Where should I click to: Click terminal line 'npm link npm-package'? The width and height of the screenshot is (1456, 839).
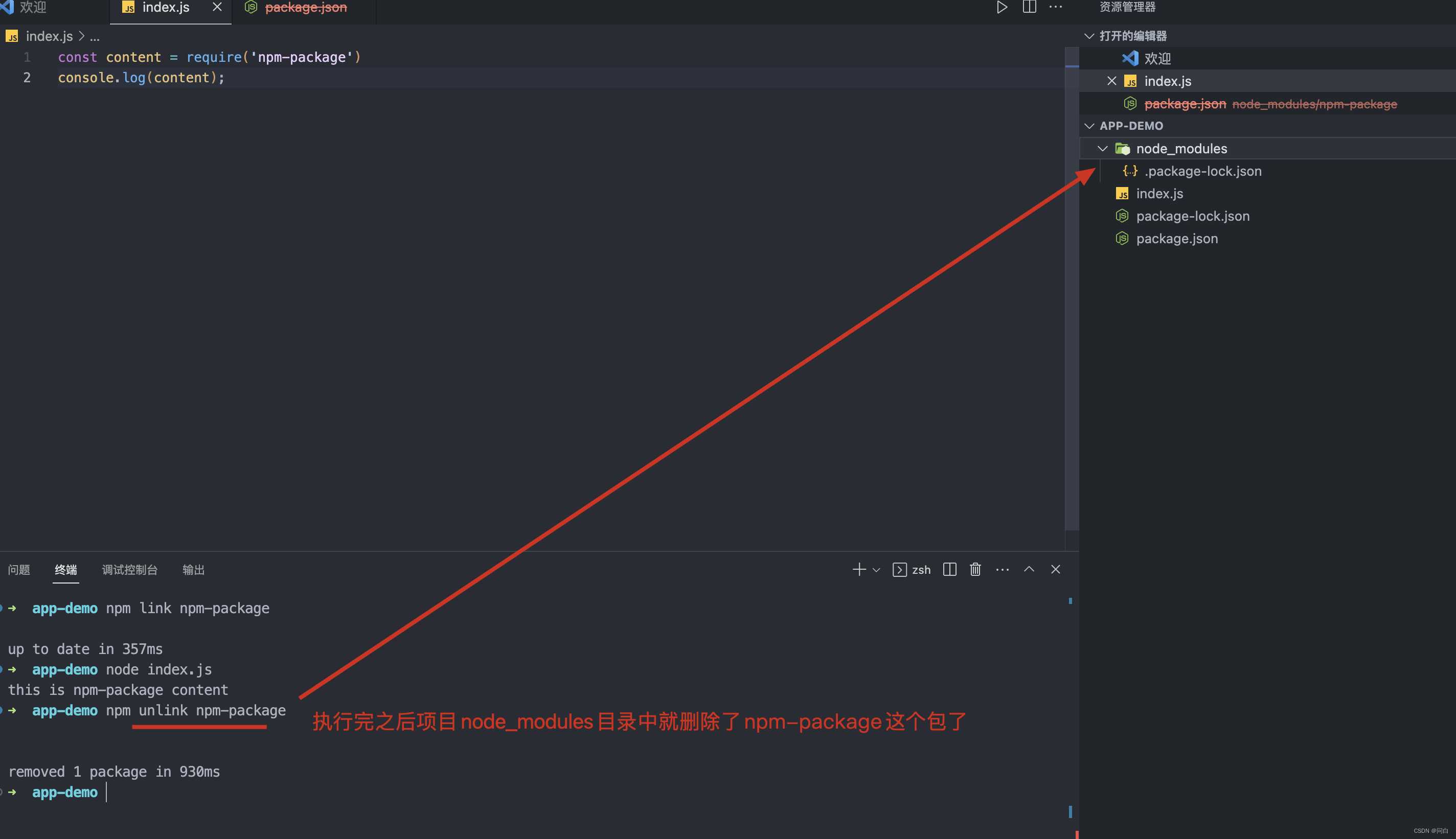(187, 608)
